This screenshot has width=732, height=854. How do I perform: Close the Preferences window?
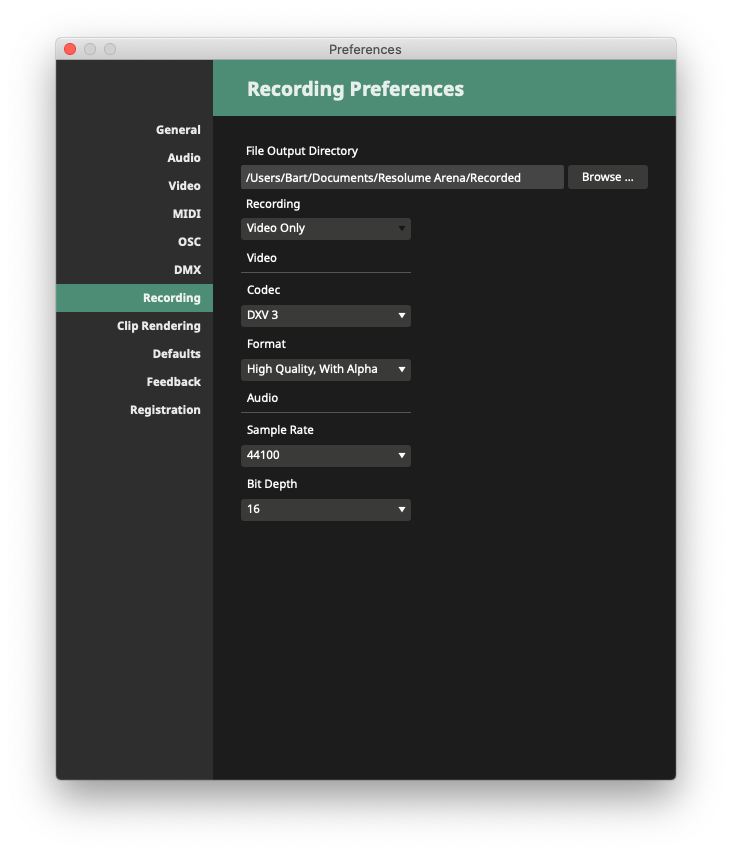(x=70, y=49)
